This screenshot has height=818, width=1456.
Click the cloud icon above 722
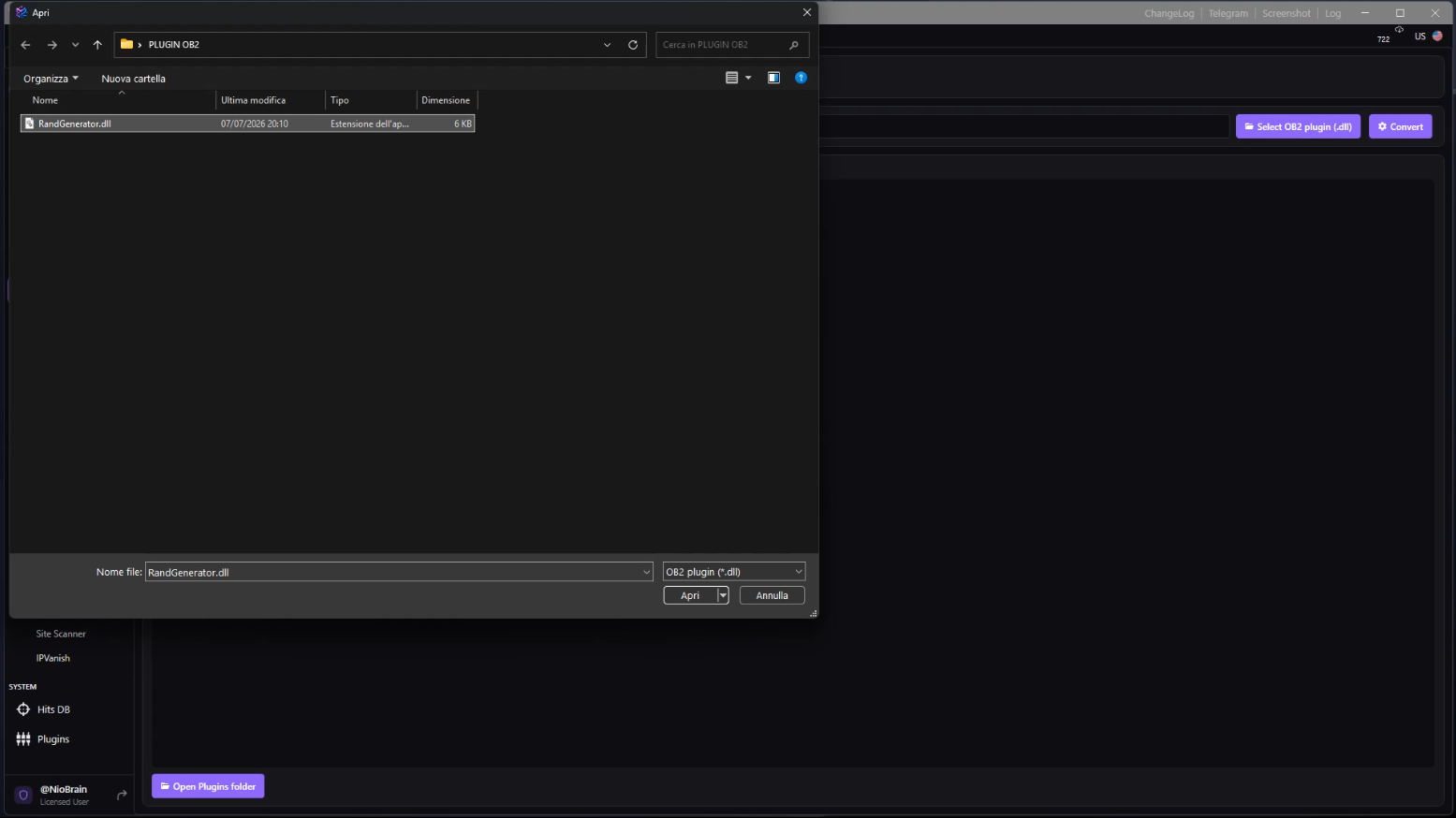tap(1399, 30)
